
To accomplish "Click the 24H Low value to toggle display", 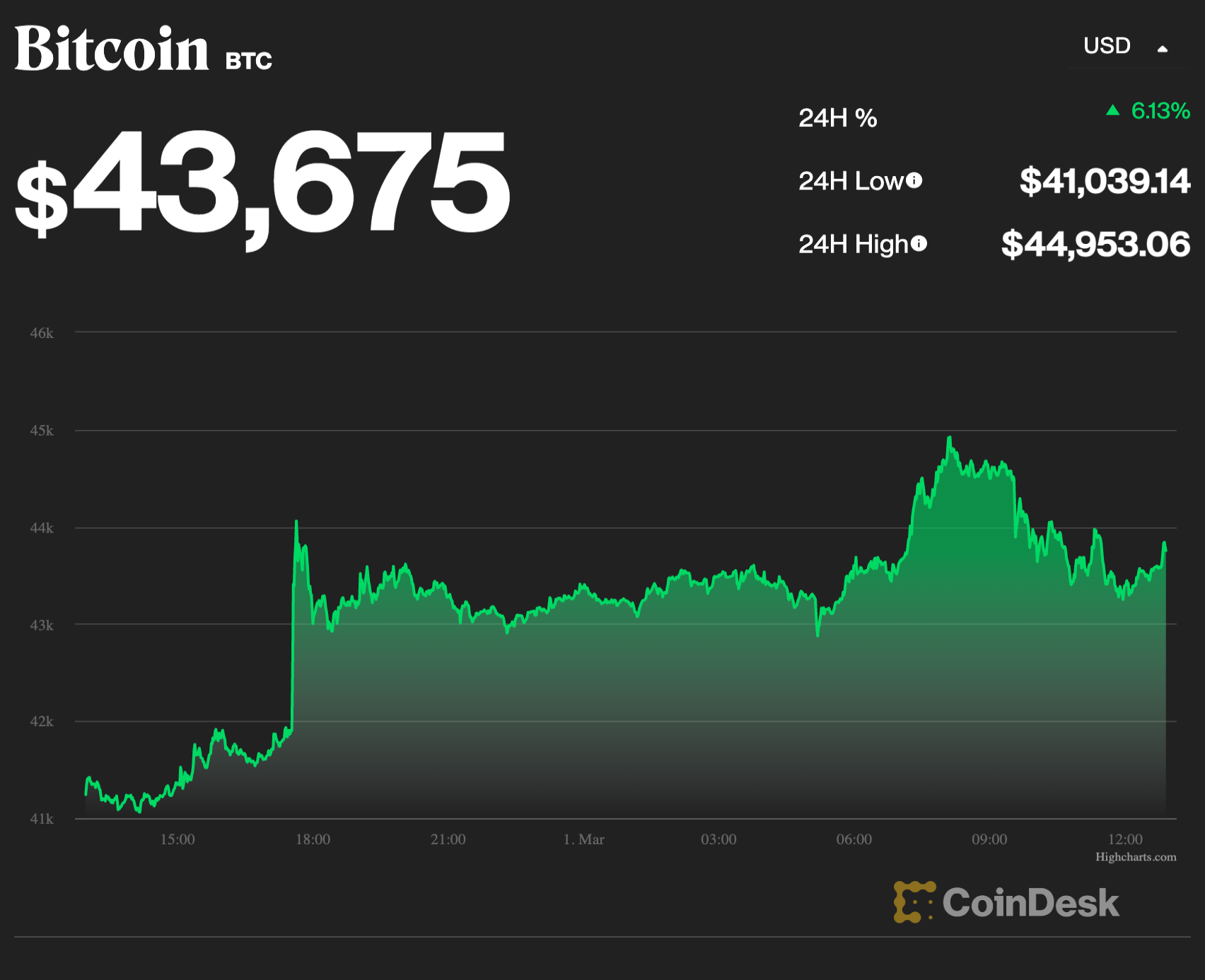I will (1105, 182).
